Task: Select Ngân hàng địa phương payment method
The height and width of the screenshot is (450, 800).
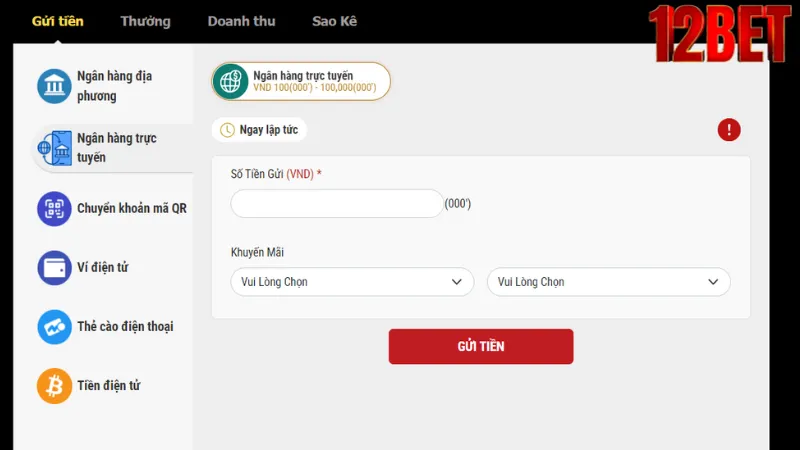Action: point(113,86)
